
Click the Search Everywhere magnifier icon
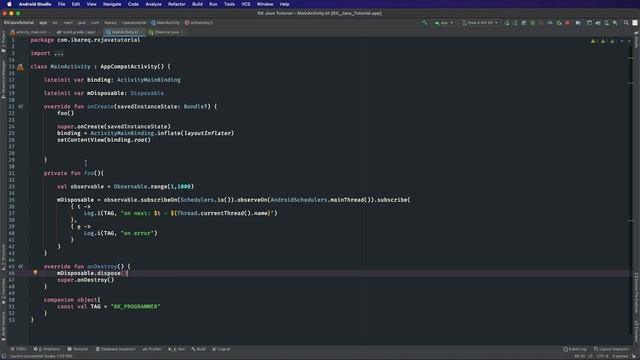point(626,23)
